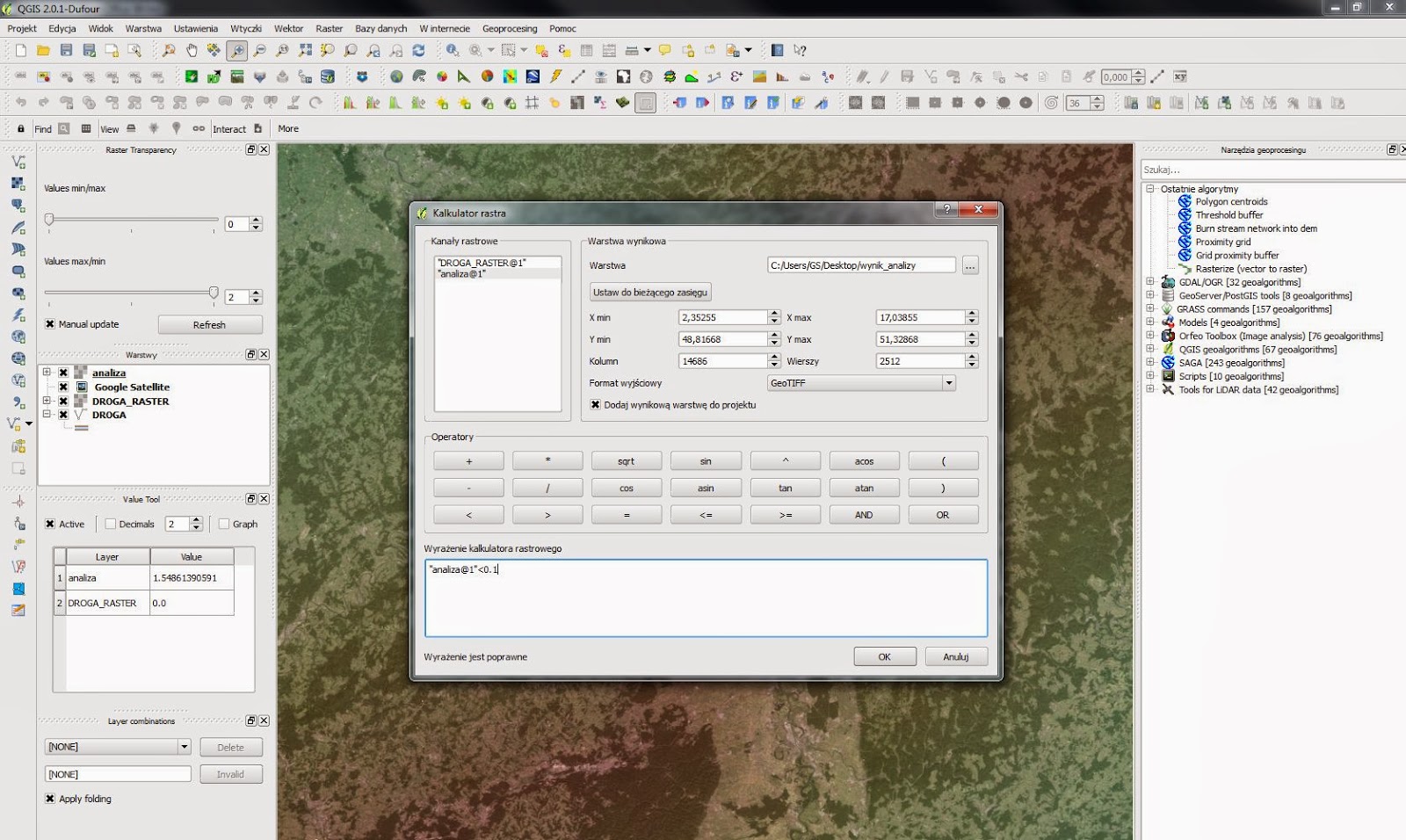The height and width of the screenshot is (840, 1406).
Task: Click the Save Project floppy icon
Action: pyautogui.click(x=66, y=51)
